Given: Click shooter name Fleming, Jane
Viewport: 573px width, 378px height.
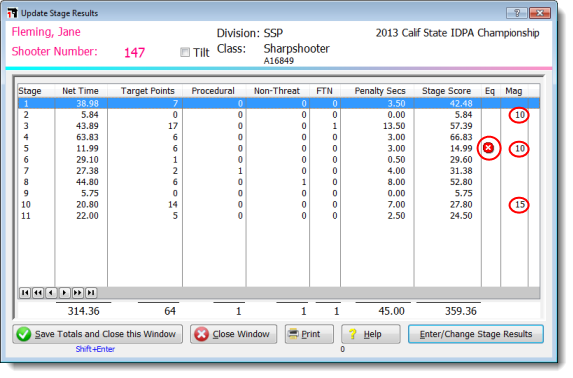Looking at the screenshot, I should pos(46,32).
